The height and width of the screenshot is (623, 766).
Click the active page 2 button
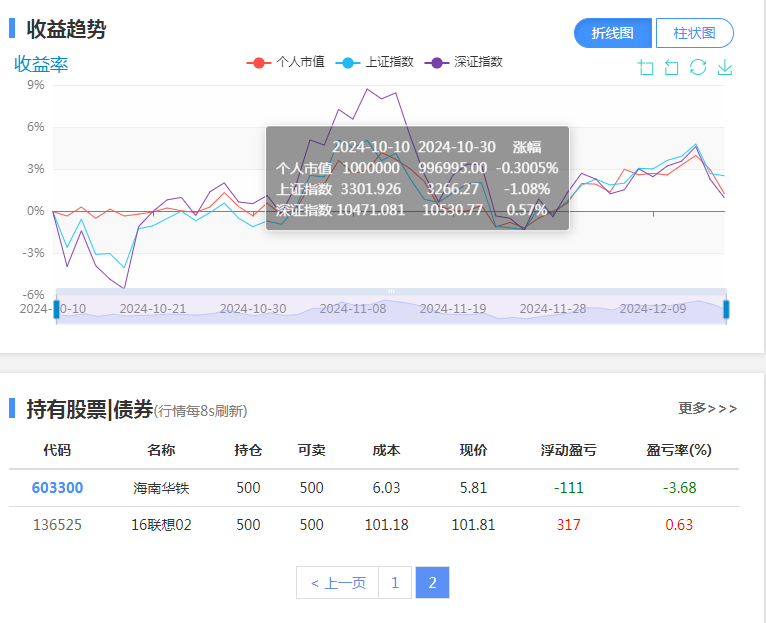pos(432,583)
